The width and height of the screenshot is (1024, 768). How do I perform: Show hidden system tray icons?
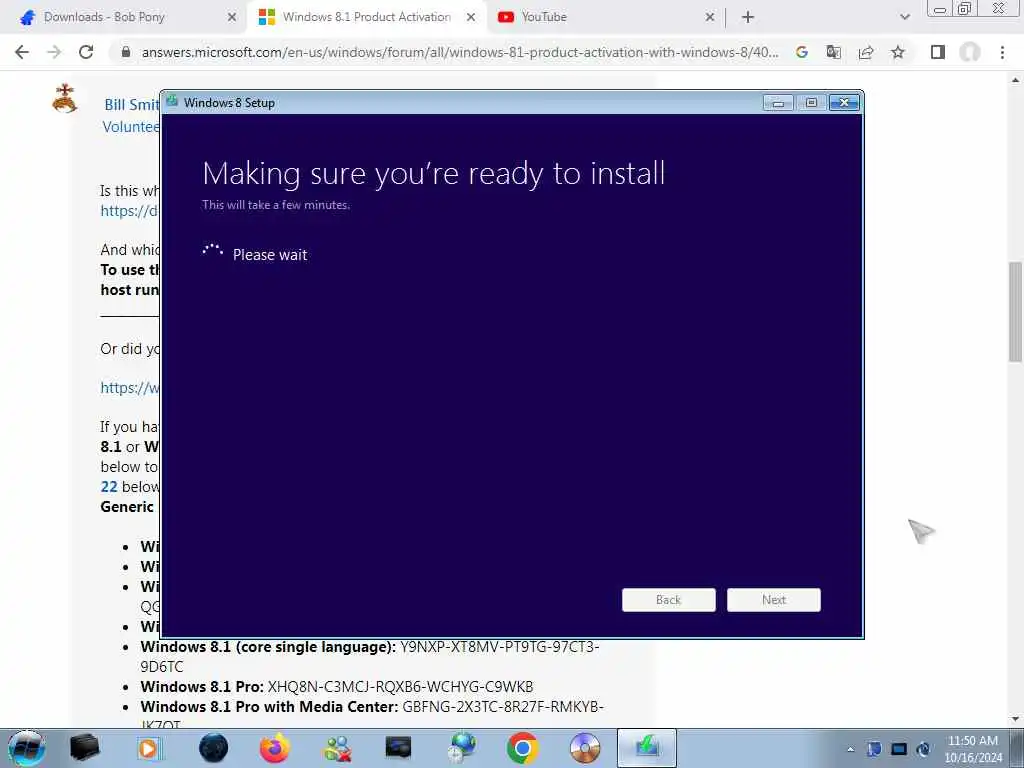(850, 749)
